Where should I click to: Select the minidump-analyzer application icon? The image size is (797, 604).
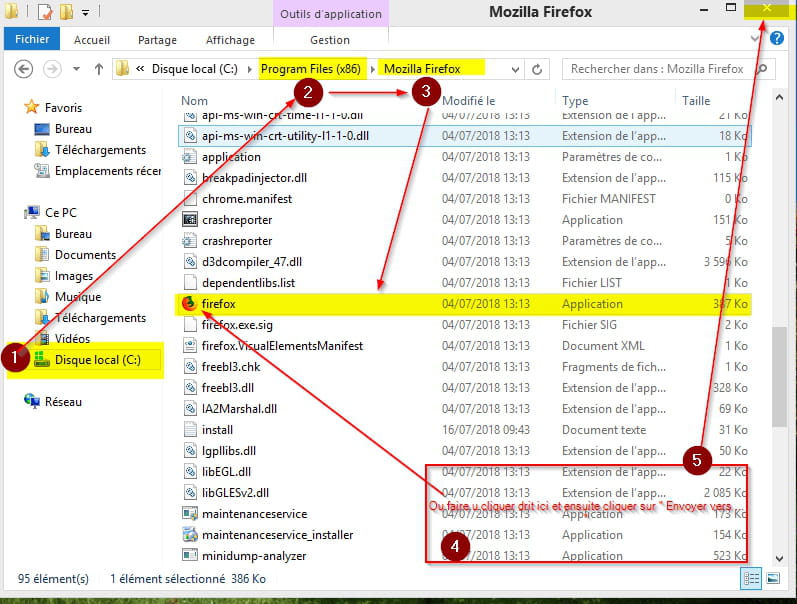click(x=190, y=556)
